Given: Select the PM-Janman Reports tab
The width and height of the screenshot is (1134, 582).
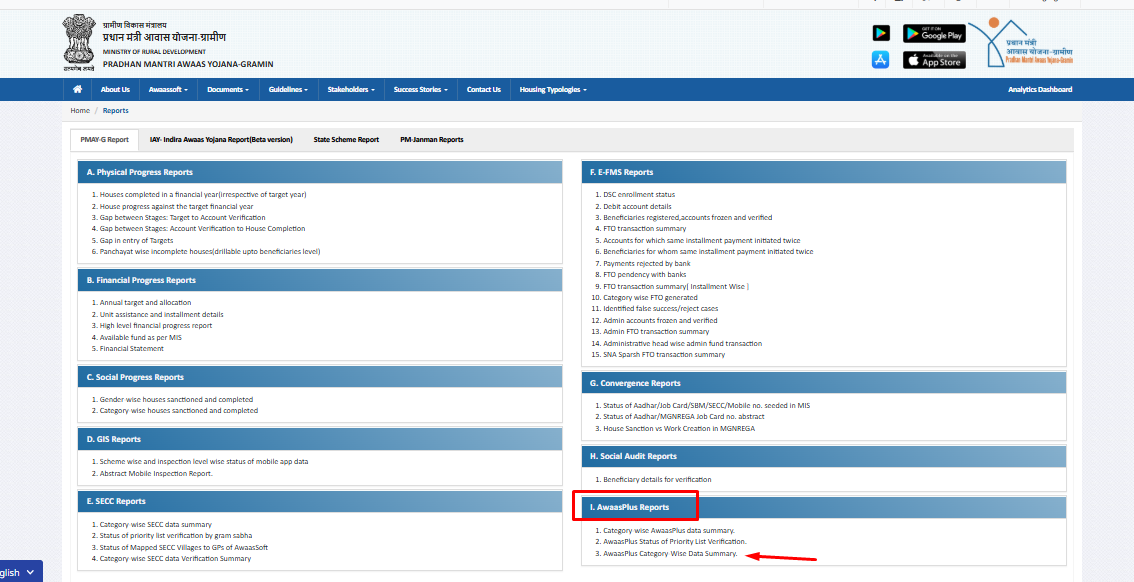Looking at the screenshot, I should pyautogui.click(x=431, y=140).
